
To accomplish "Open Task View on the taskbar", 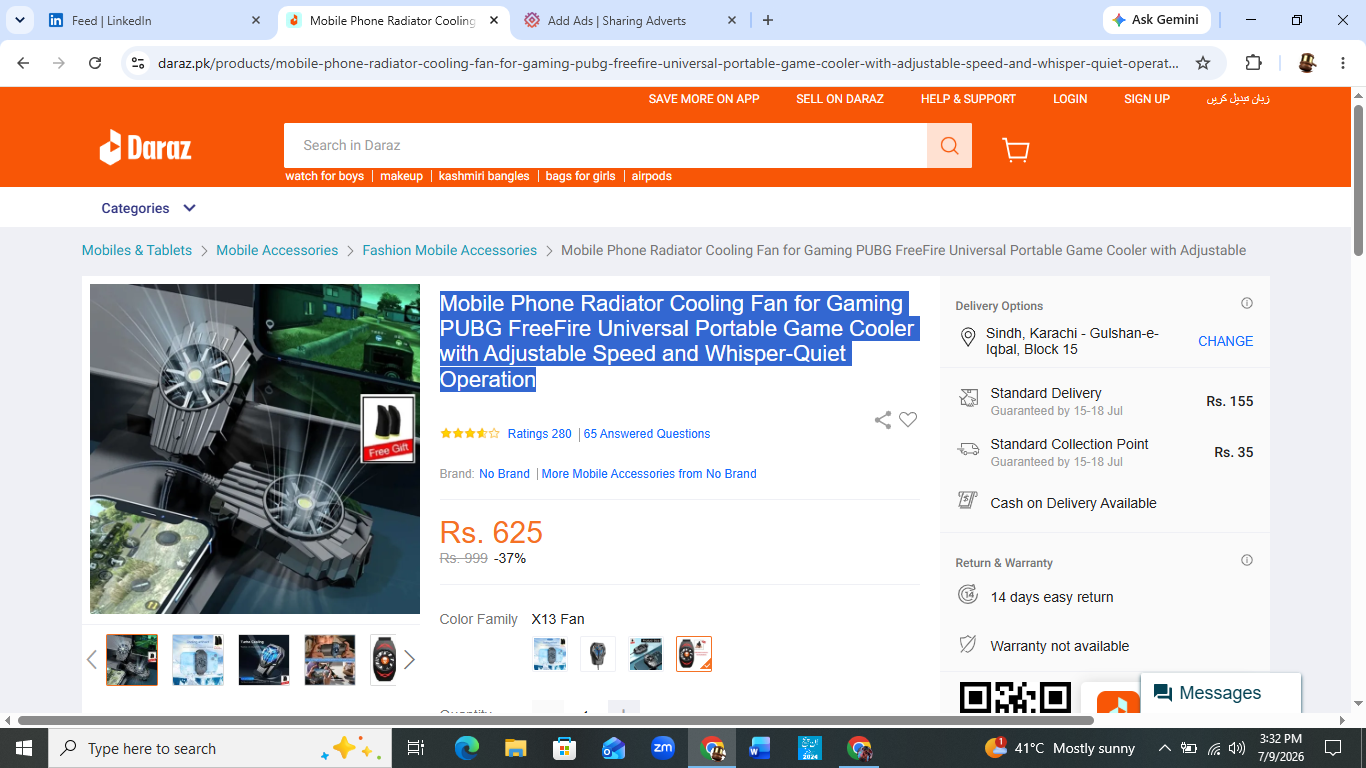I will click(x=416, y=748).
